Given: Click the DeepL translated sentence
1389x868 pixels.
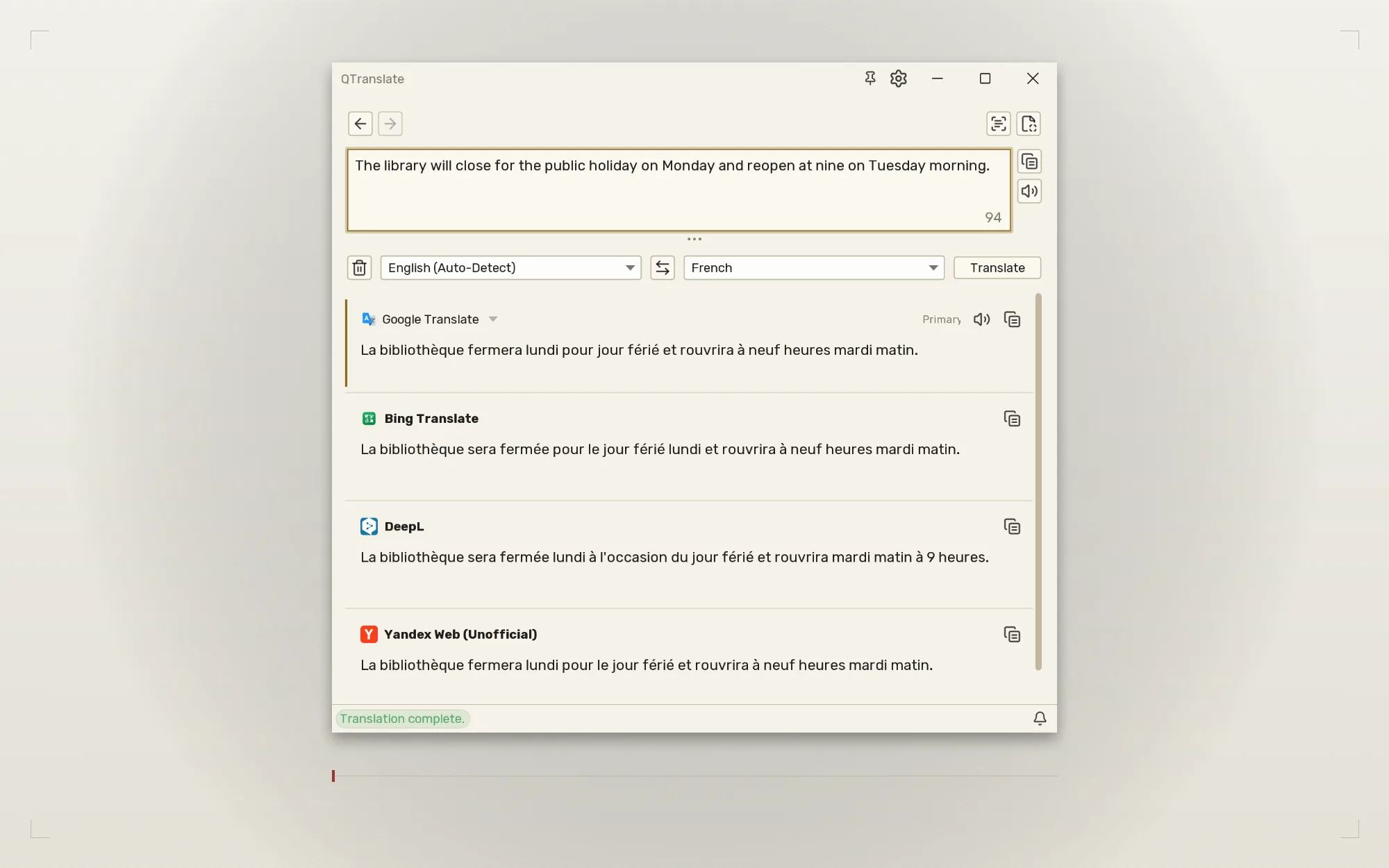Looking at the screenshot, I should tap(674, 557).
